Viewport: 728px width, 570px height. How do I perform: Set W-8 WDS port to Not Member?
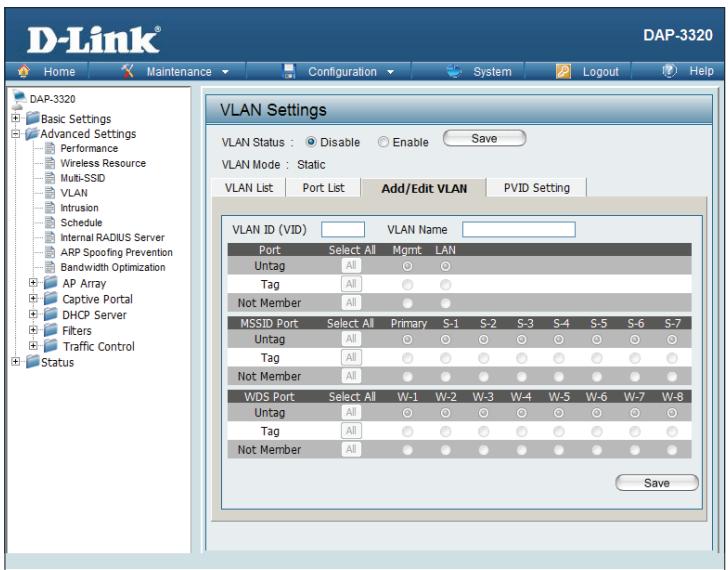click(x=672, y=450)
